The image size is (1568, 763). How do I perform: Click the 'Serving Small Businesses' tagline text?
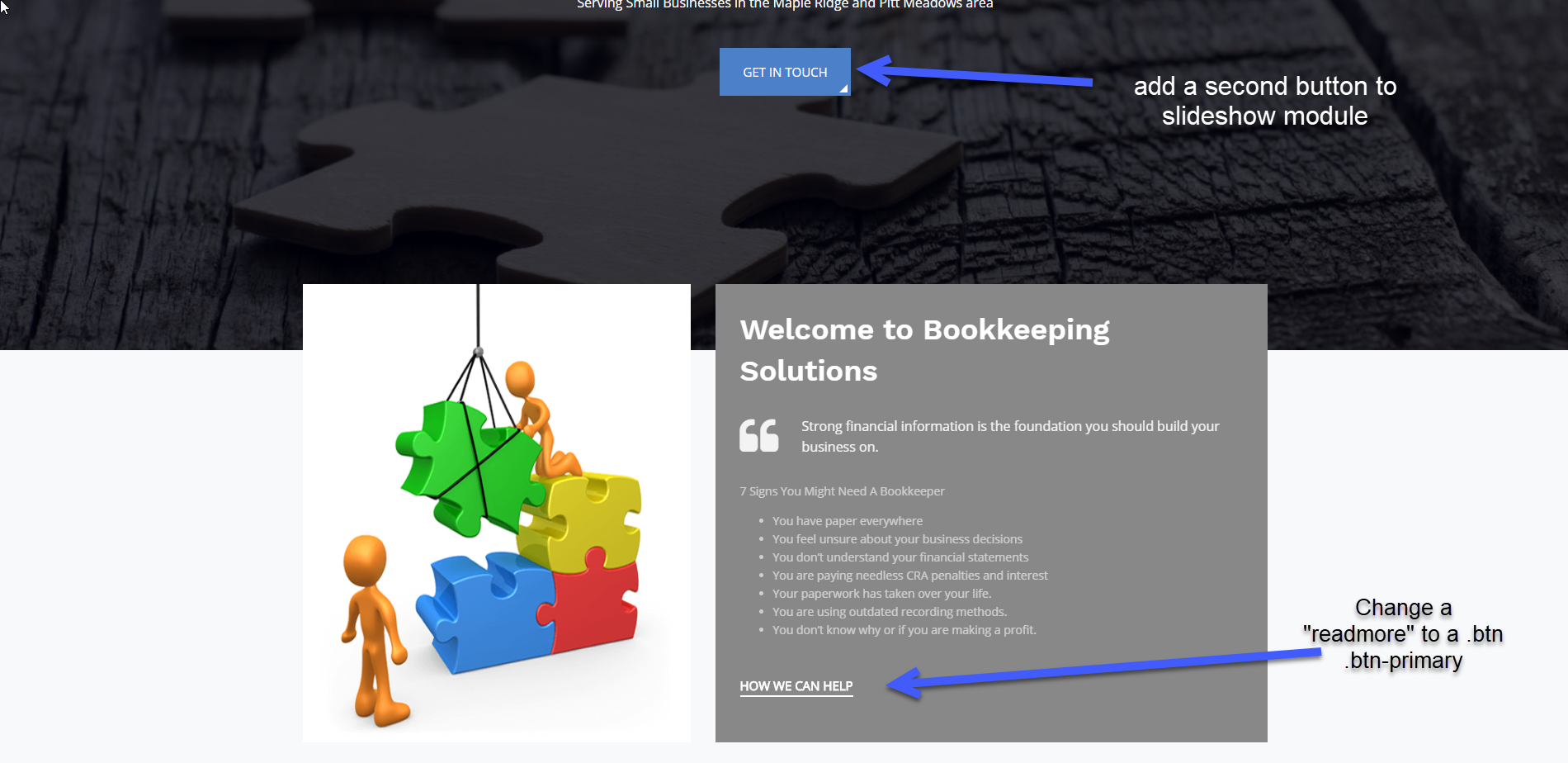[785, 4]
